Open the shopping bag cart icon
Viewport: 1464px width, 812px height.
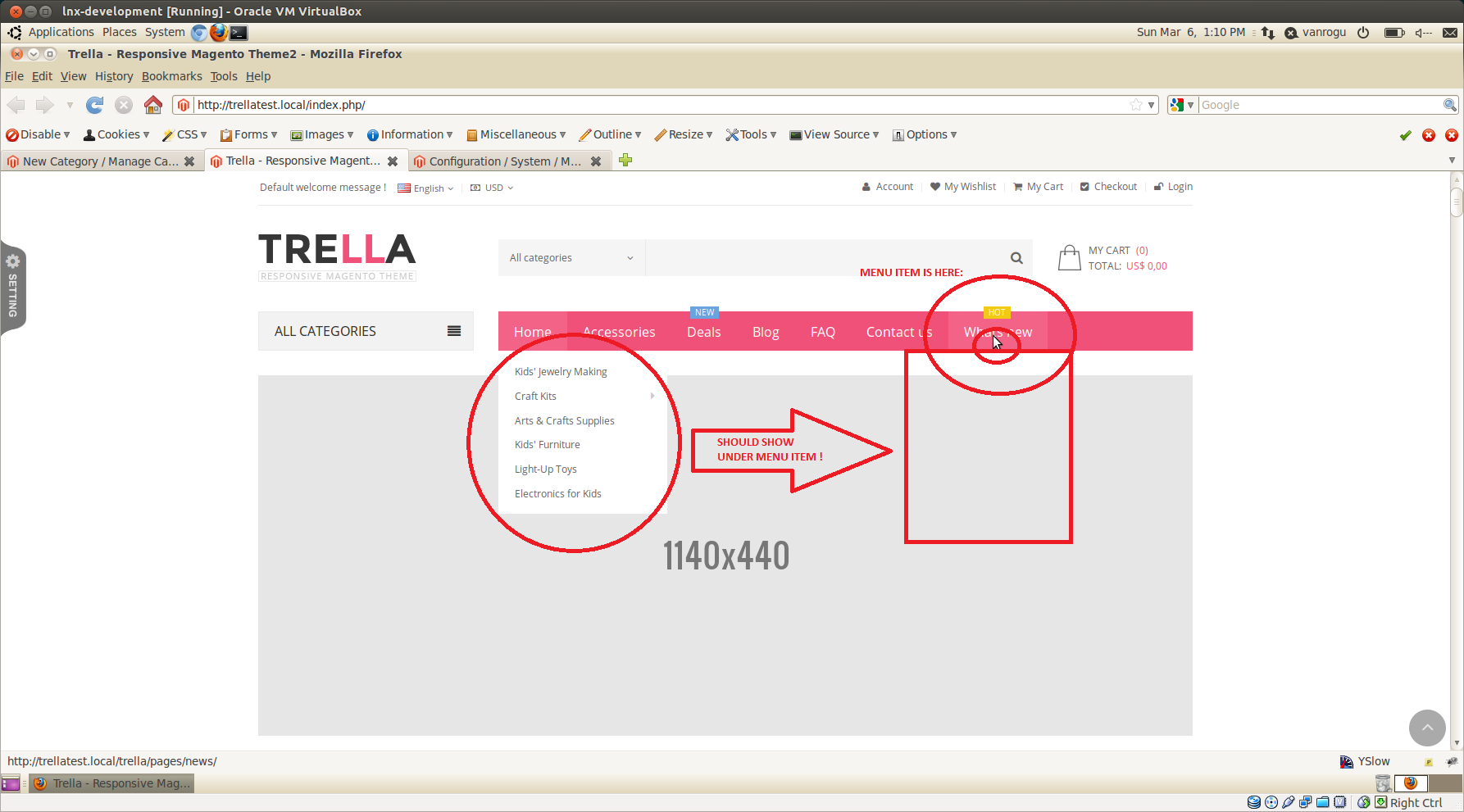coord(1069,258)
